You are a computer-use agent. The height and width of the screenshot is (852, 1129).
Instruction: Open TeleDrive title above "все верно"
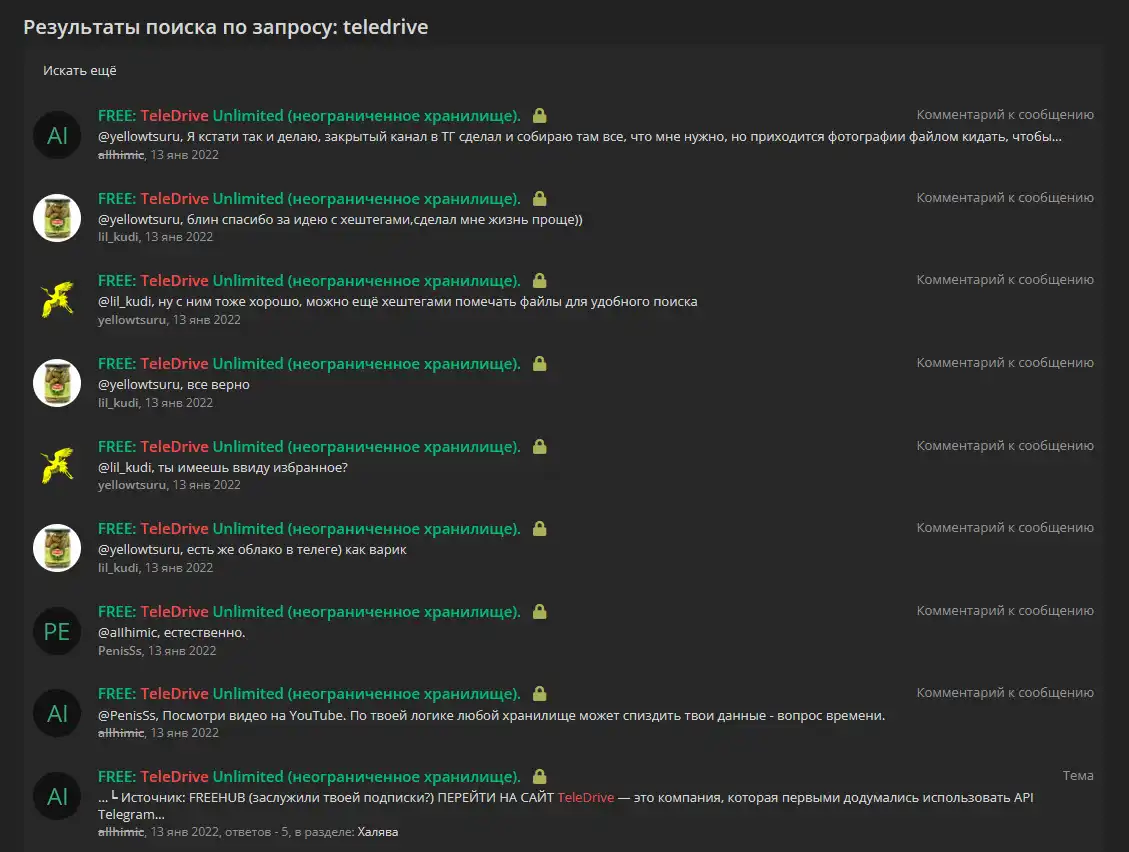[309, 363]
